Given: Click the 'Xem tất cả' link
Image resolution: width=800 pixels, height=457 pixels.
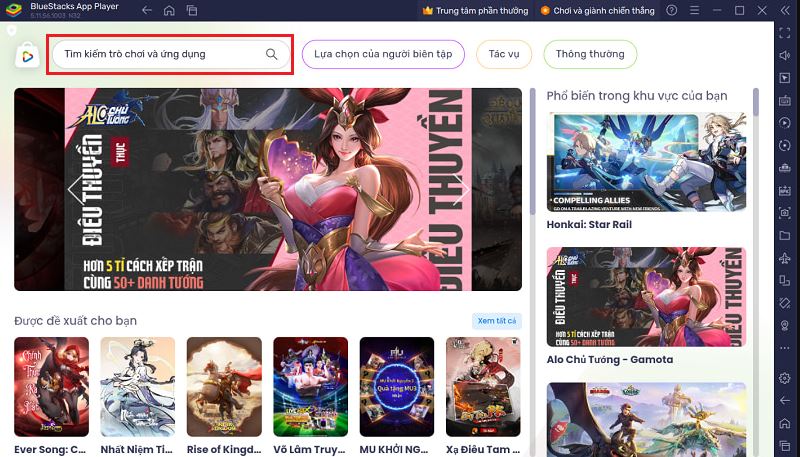Looking at the screenshot, I should click(x=496, y=321).
